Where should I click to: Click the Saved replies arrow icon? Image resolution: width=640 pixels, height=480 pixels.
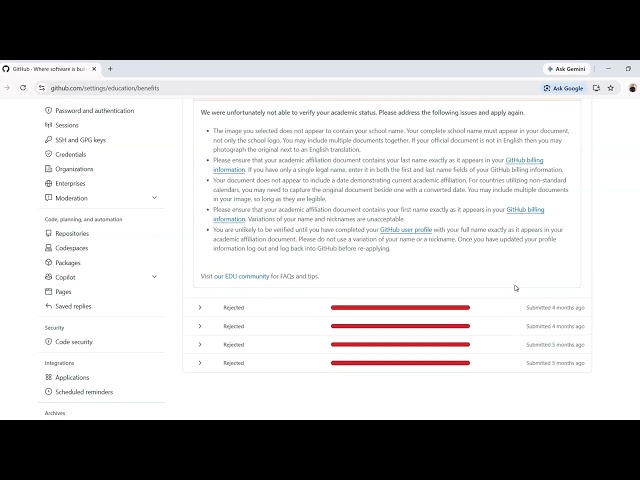[49, 306]
